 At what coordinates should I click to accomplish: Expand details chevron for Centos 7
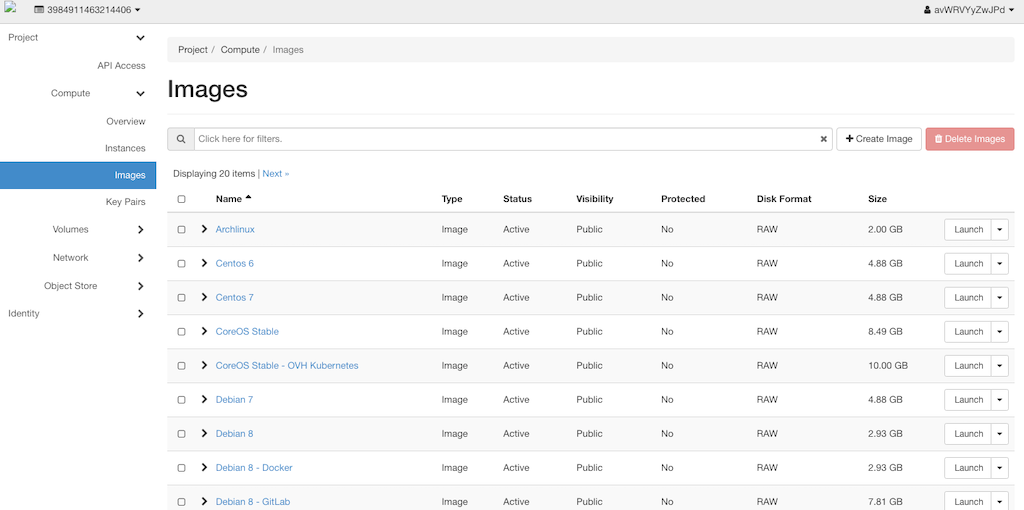coord(204,297)
